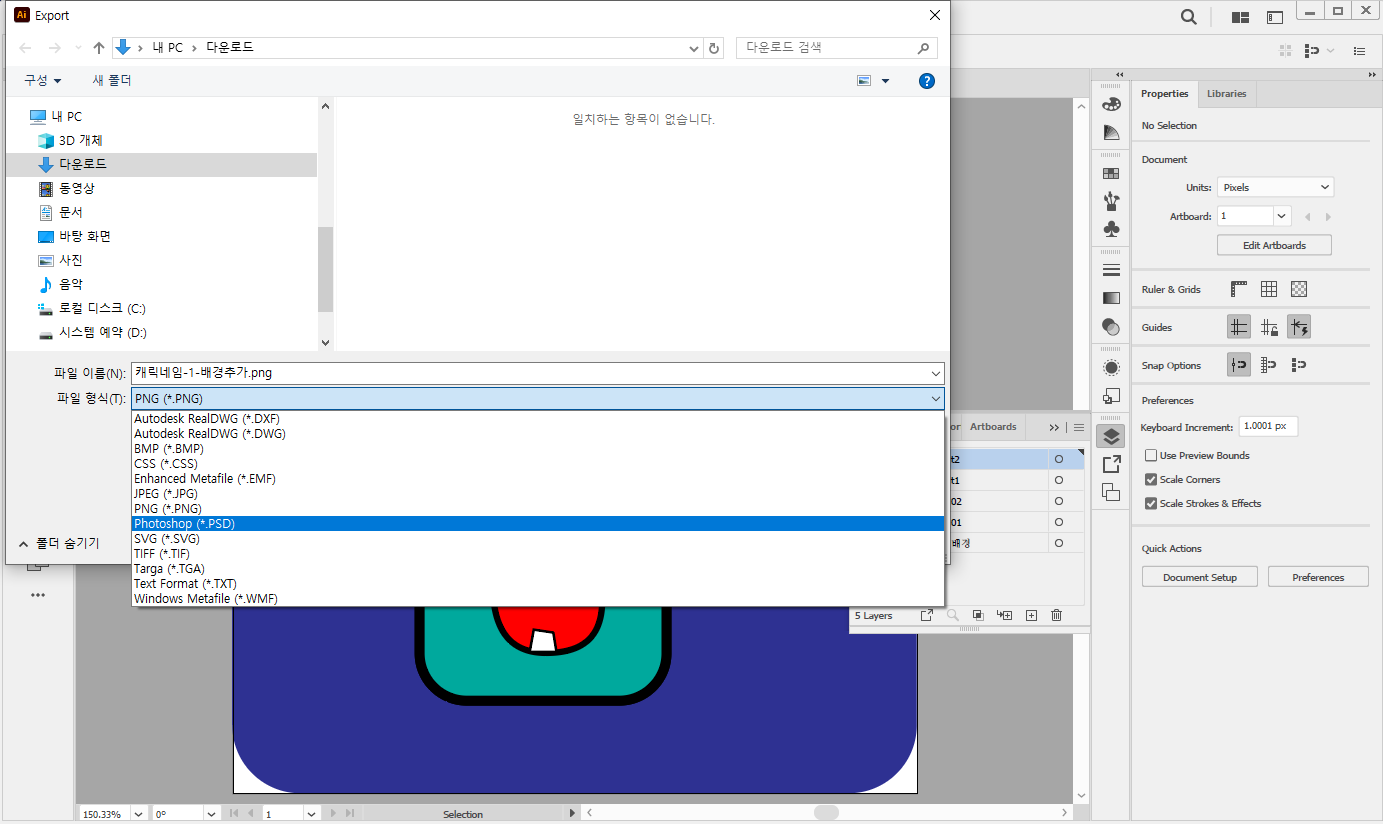Select 바탕 화면 in folder tree
The width and height of the screenshot is (1383, 824).
[x=85, y=236]
